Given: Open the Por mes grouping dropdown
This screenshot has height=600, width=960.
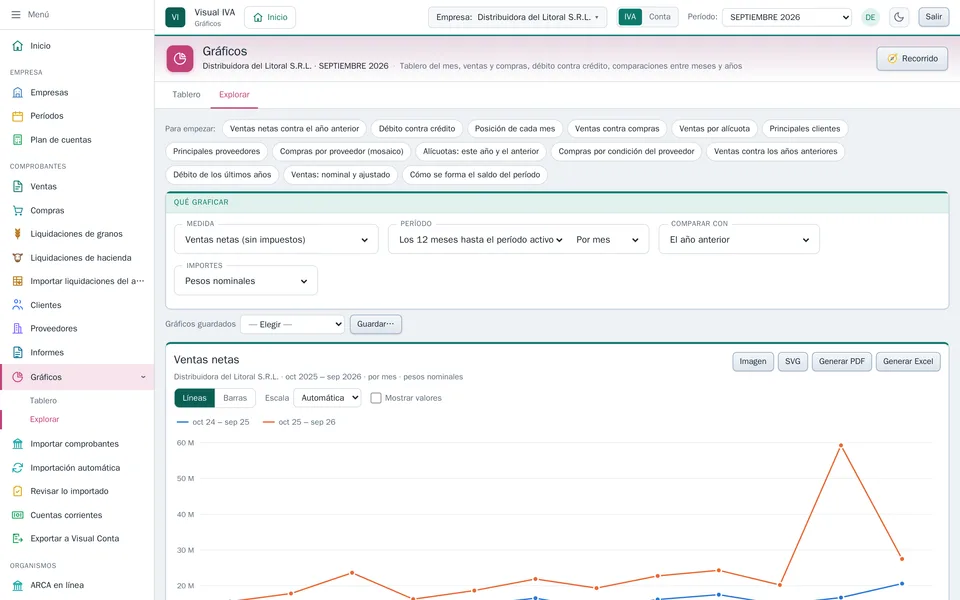Looking at the screenshot, I should [607, 240].
